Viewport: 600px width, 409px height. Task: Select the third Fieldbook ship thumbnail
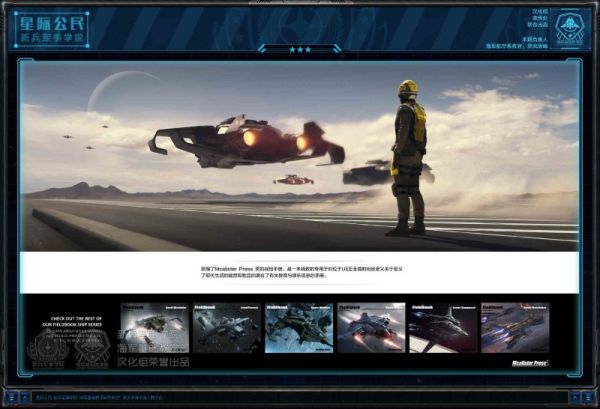click(299, 328)
